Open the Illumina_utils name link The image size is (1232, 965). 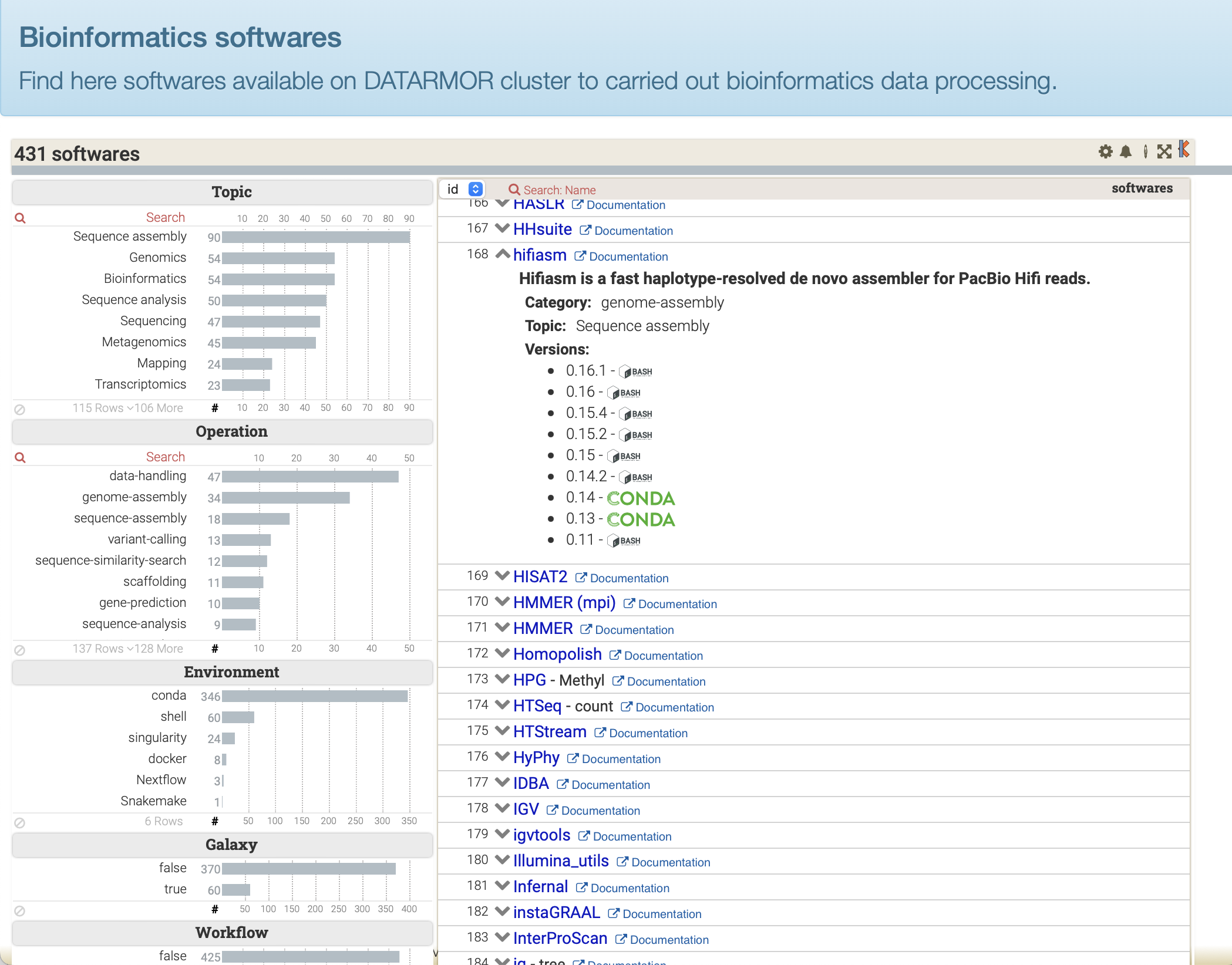pos(561,861)
